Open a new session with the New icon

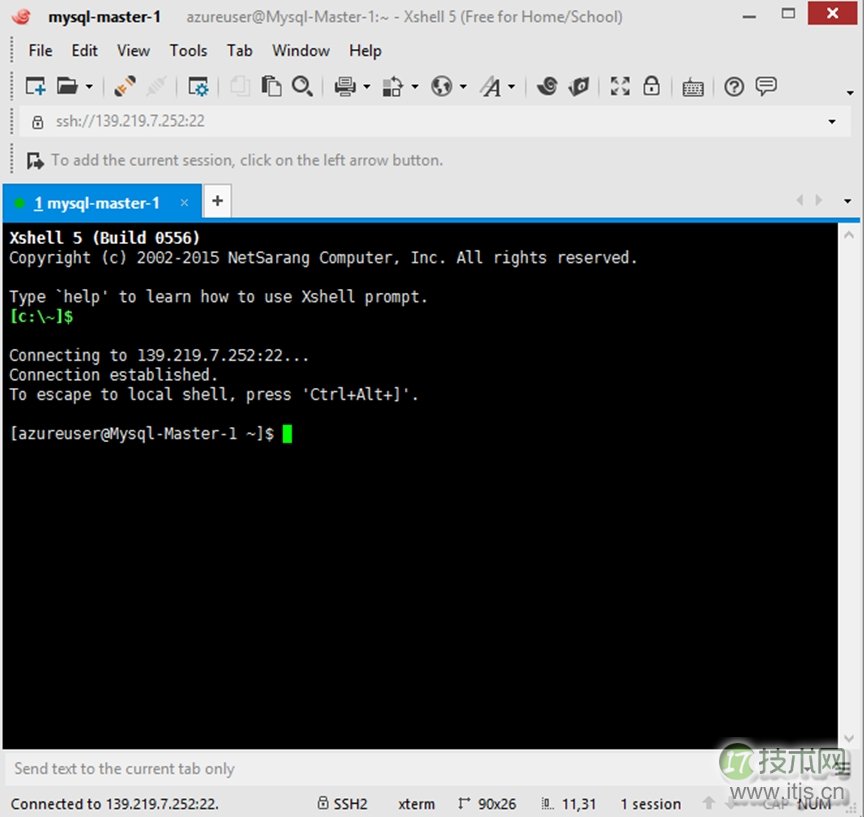point(34,86)
